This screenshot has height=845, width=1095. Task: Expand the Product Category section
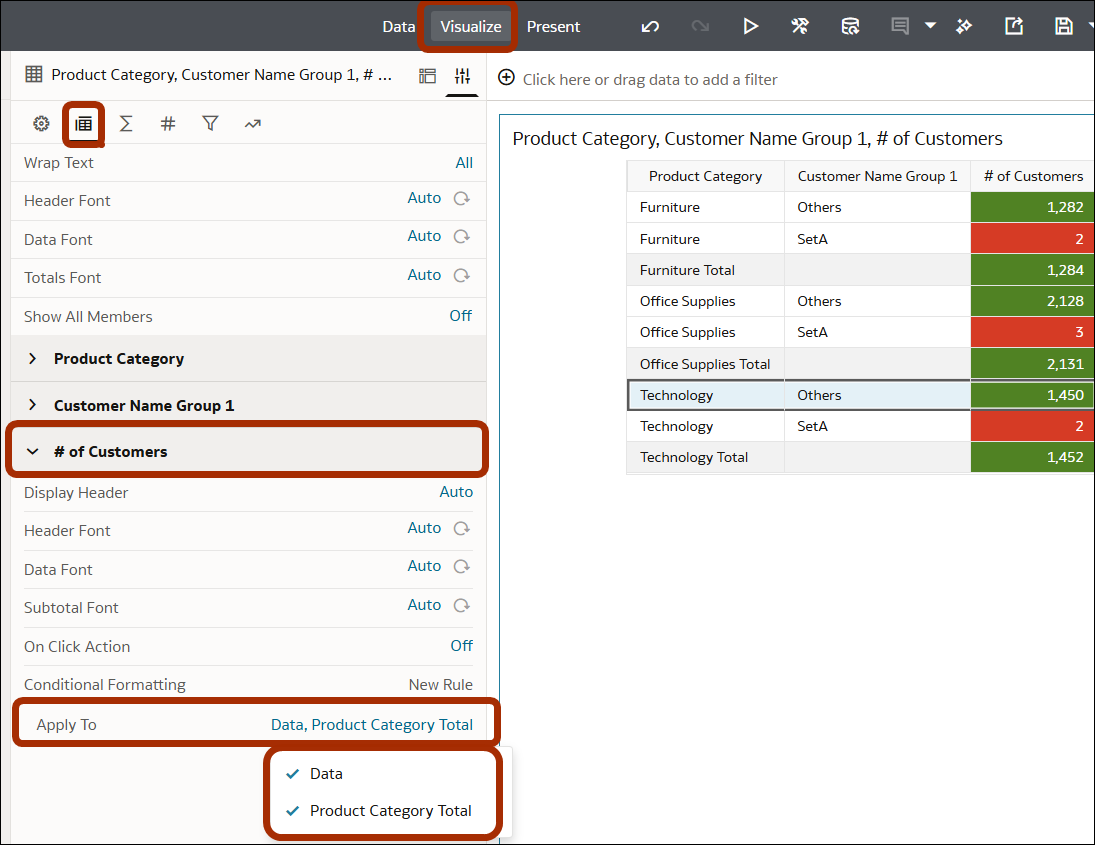(x=119, y=359)
